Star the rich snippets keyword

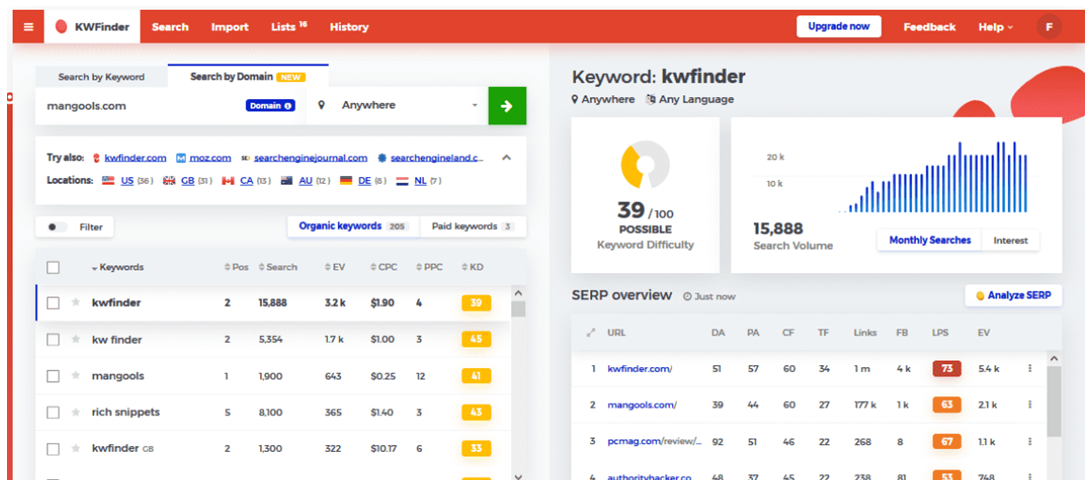pos(76,412)
